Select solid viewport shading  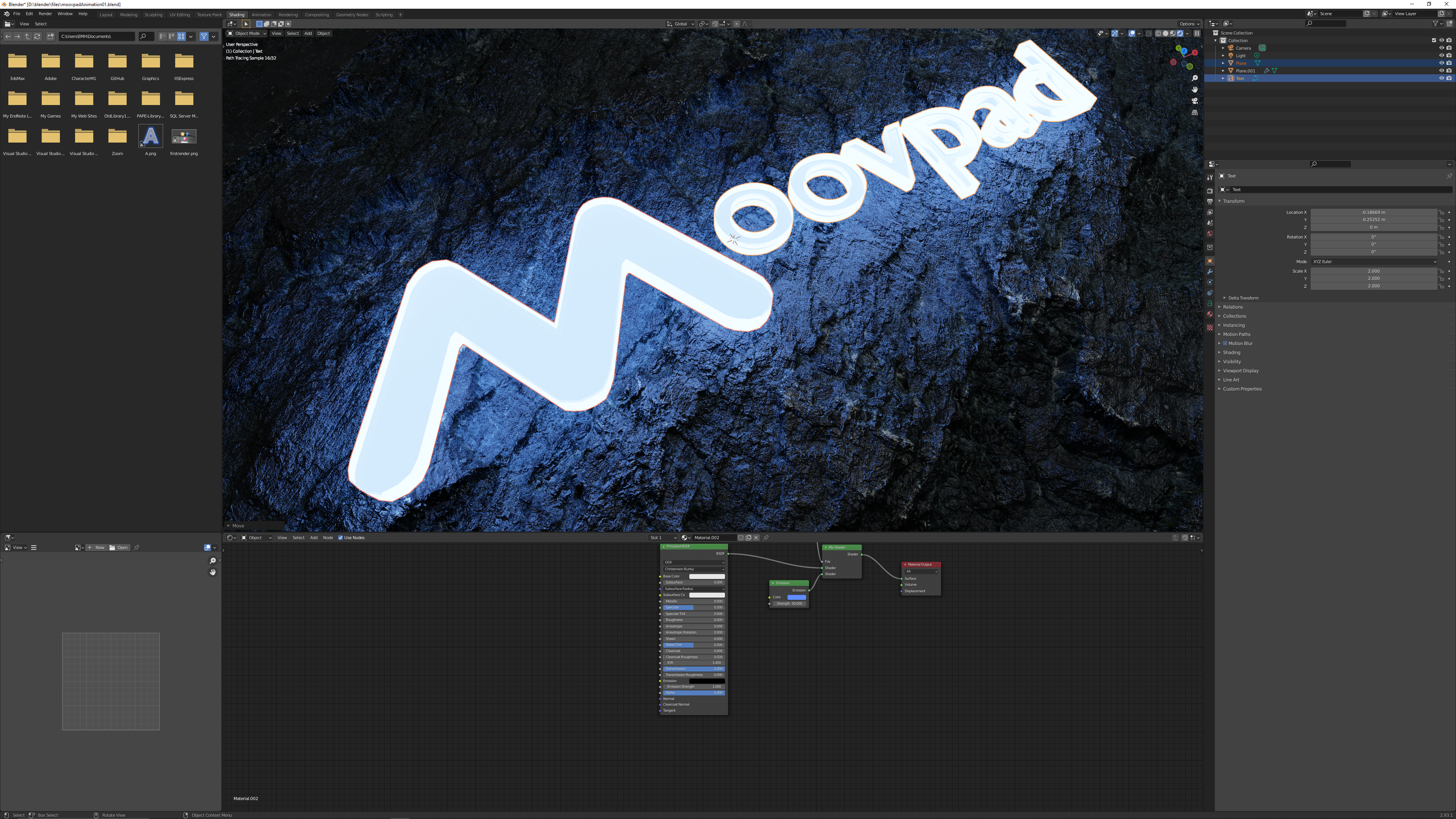1166,33
